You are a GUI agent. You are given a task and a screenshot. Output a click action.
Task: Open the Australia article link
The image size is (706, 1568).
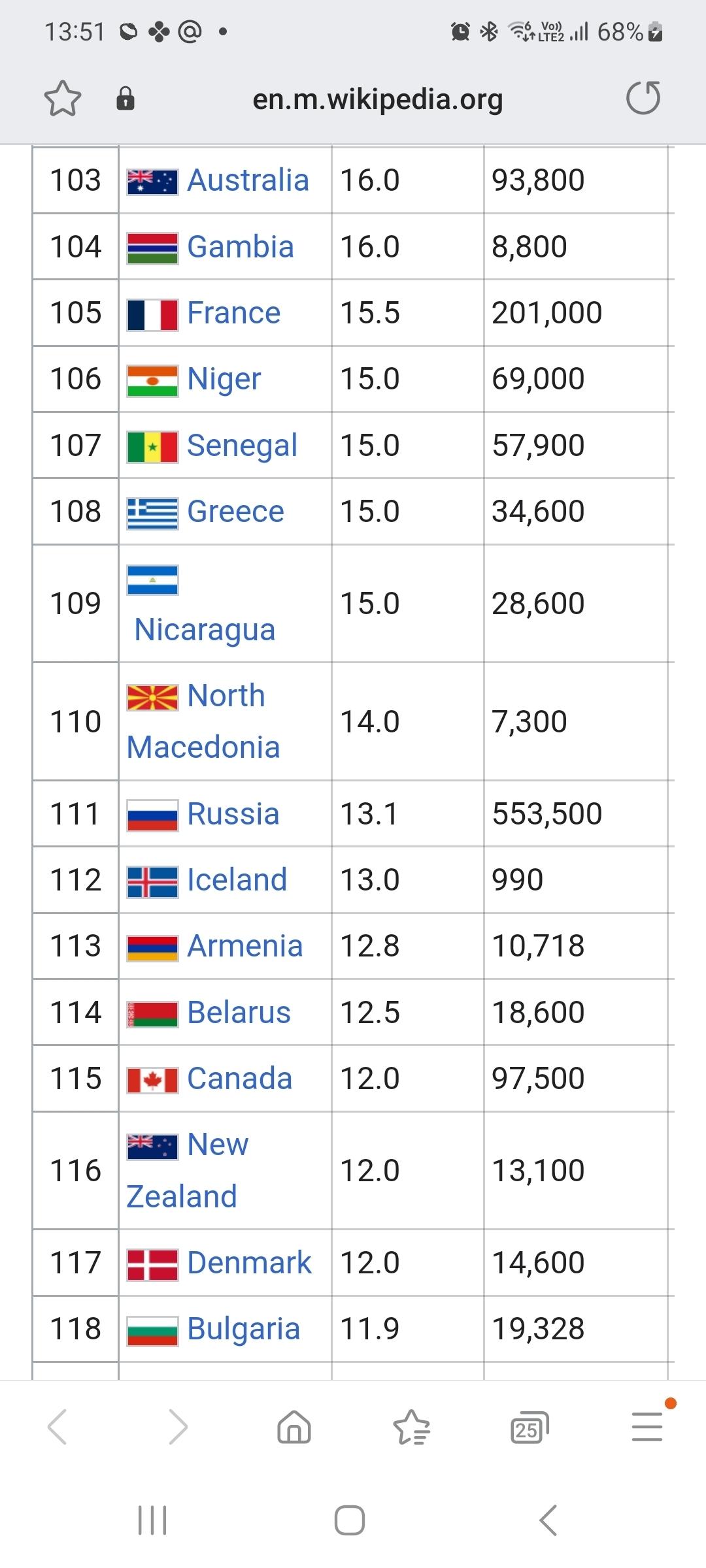(248, 180)
